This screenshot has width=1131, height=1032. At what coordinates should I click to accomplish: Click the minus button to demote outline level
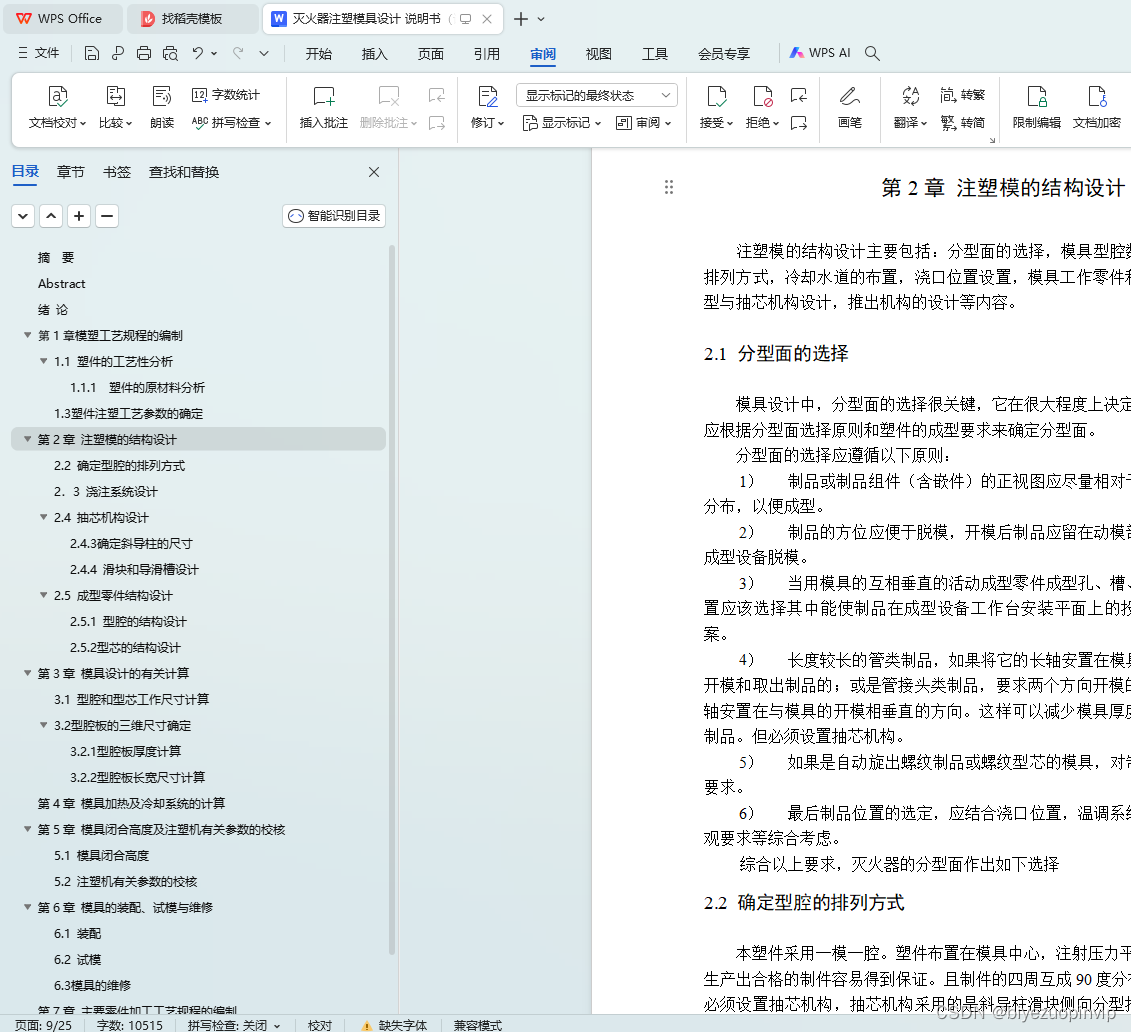pos(107,216)
